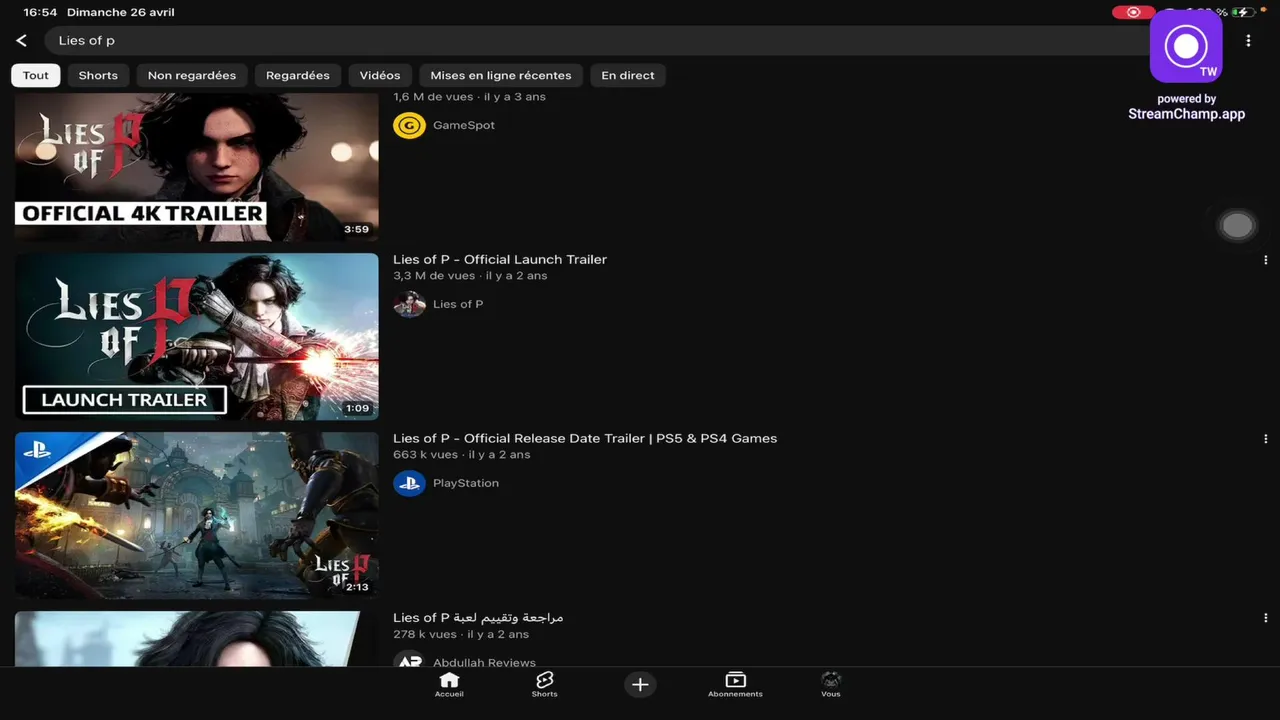This screenshot has height=720, width=1280.
Task: Open title Official Release Date Trailer PS5 & PS4
Action: click(585, 438)
